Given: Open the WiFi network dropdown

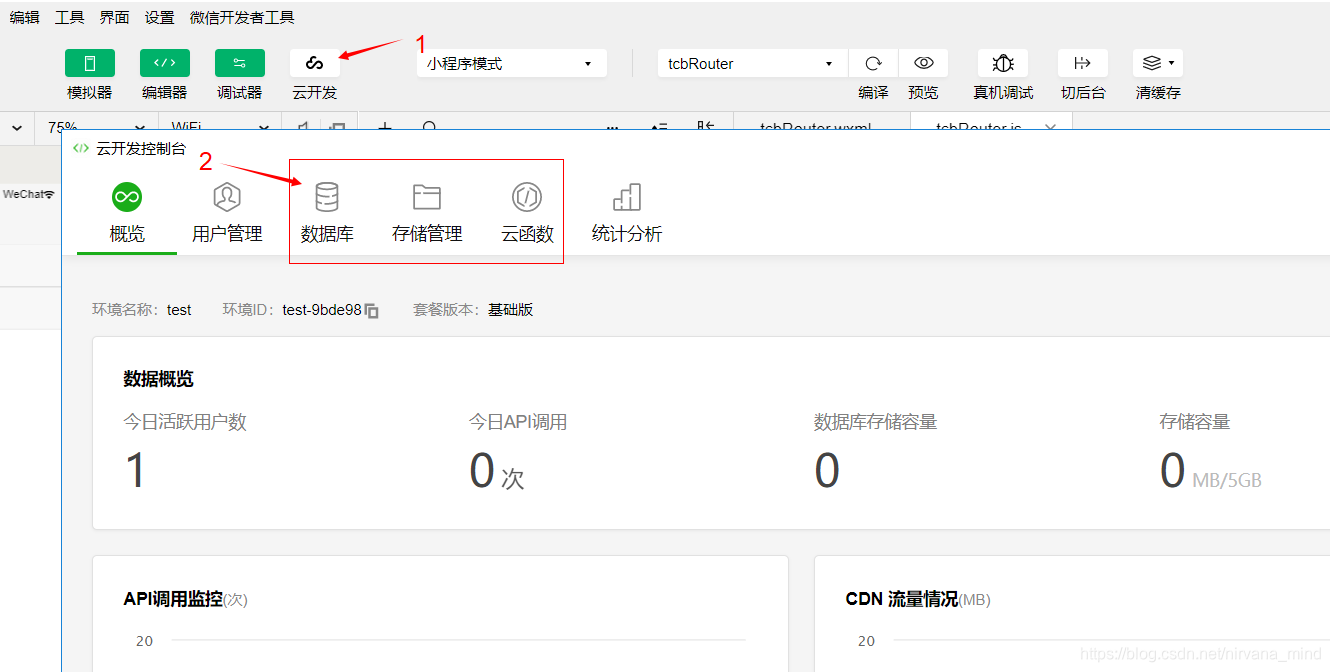Looking at the screenshot, I should coord(220,127).
